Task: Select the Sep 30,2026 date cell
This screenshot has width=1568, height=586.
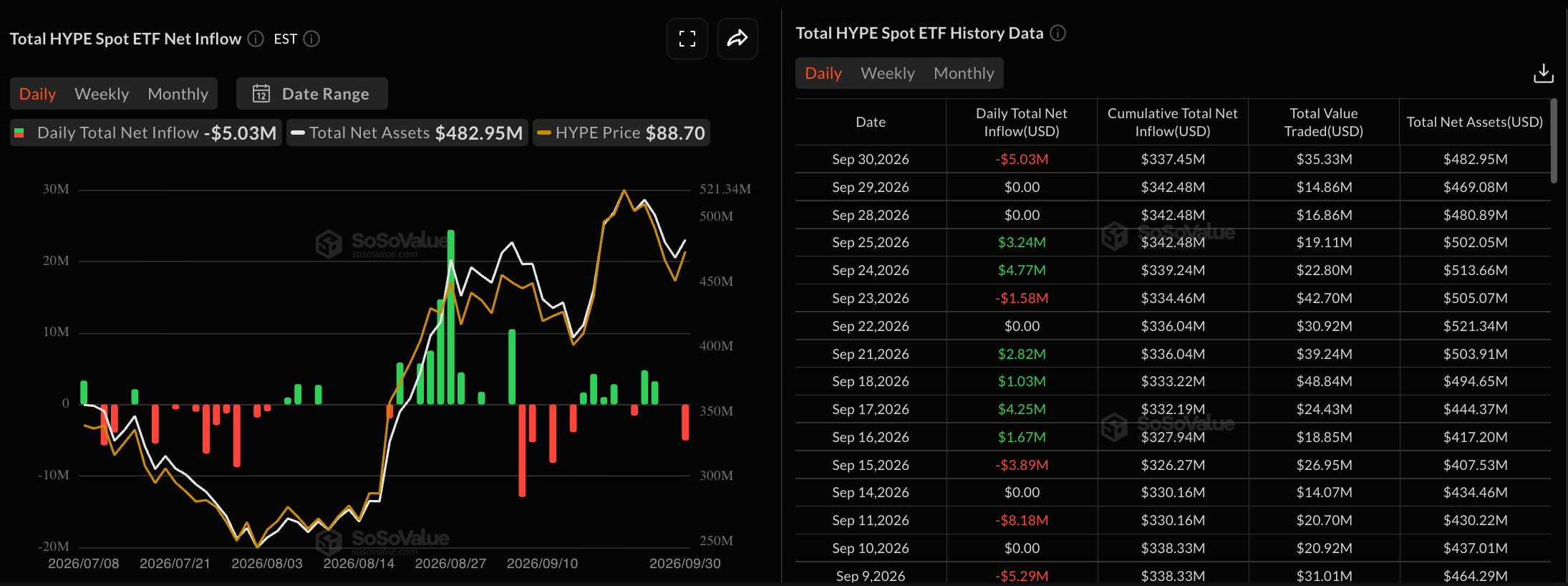Action: point(871,159)
